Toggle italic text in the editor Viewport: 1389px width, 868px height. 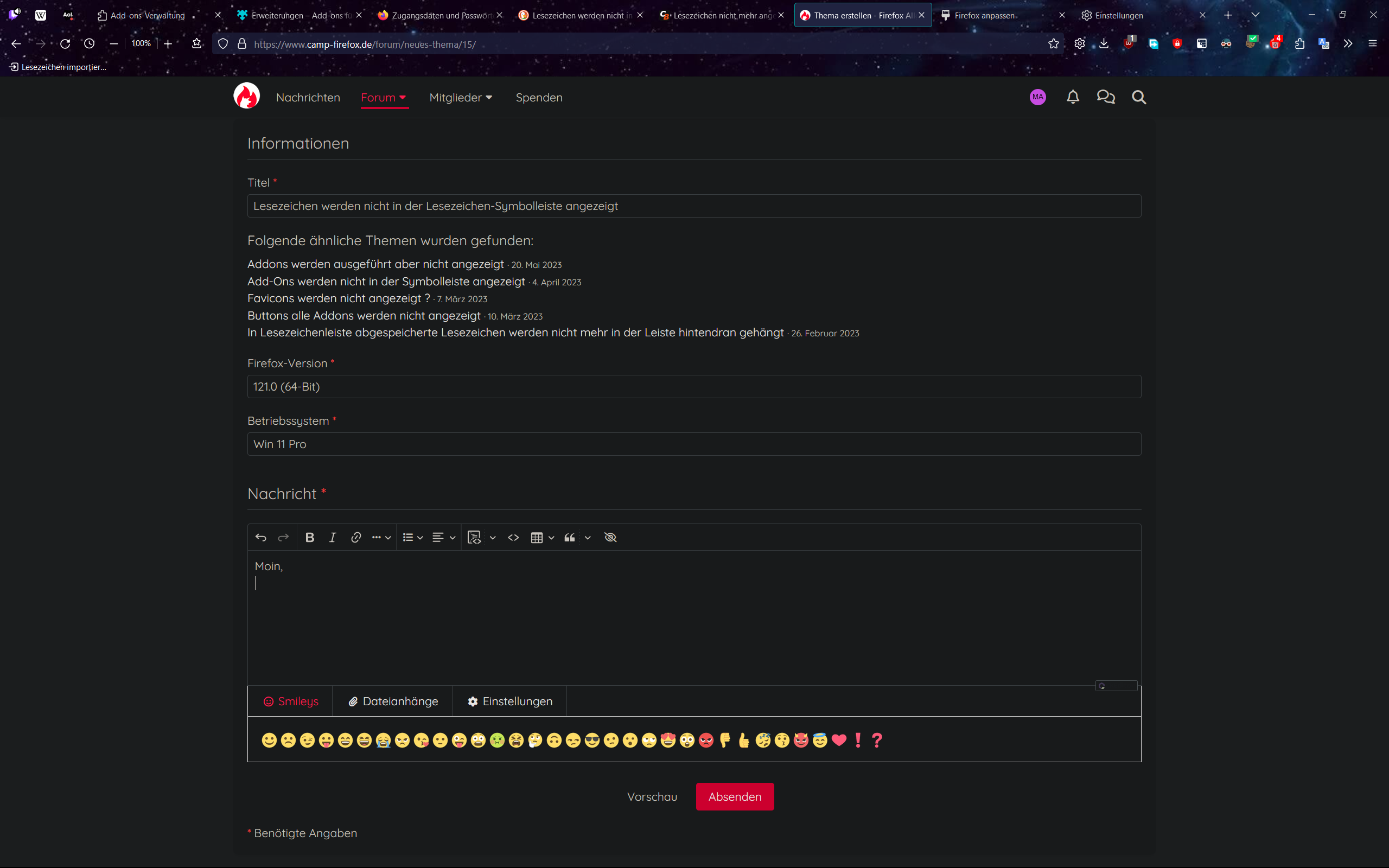point(332,537)
